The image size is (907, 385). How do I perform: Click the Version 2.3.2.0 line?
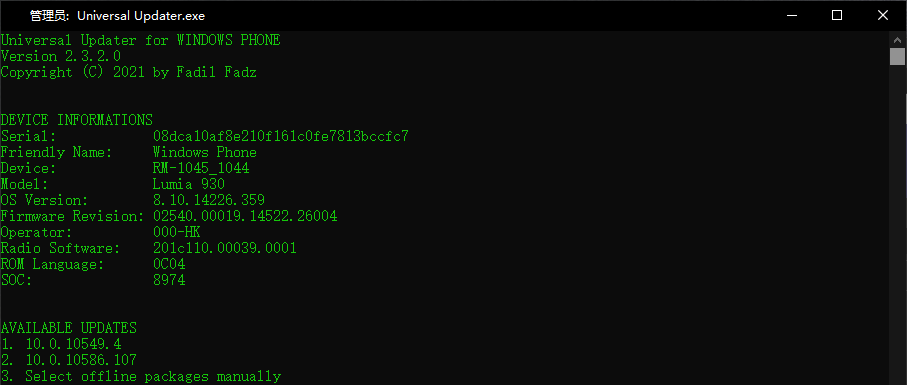pos(61,56)
